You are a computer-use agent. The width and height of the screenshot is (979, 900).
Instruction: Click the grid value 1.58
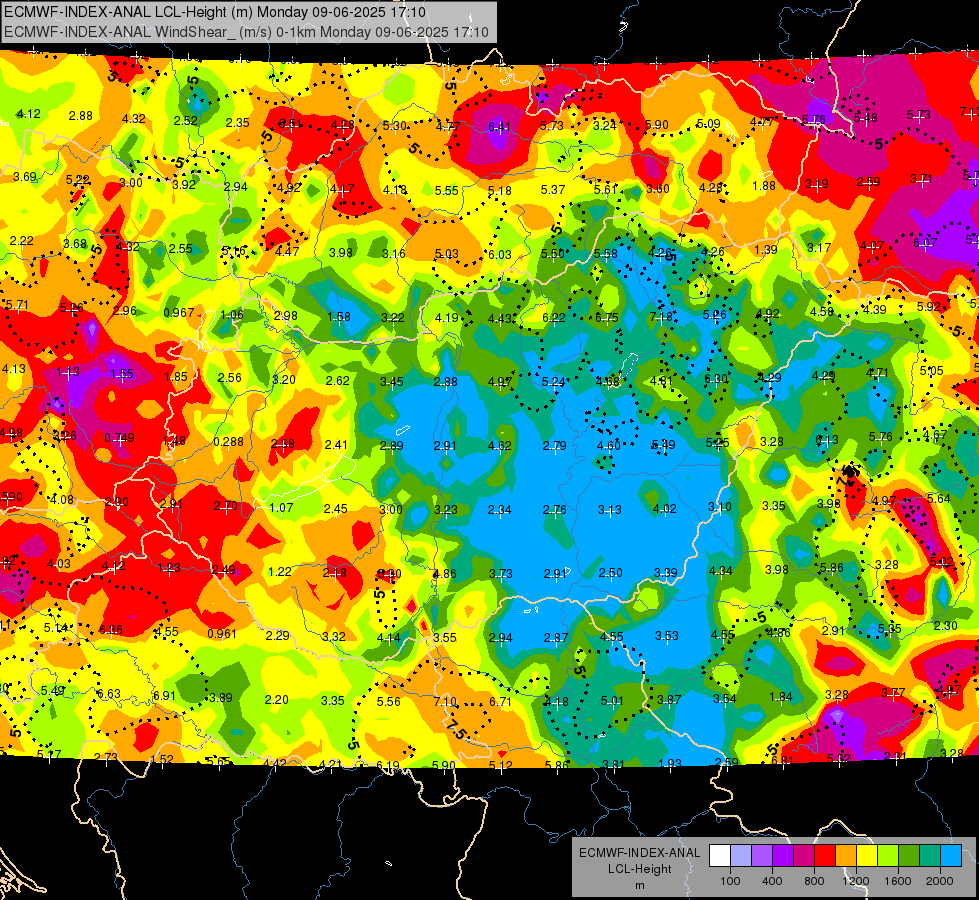tap(339, 317)
